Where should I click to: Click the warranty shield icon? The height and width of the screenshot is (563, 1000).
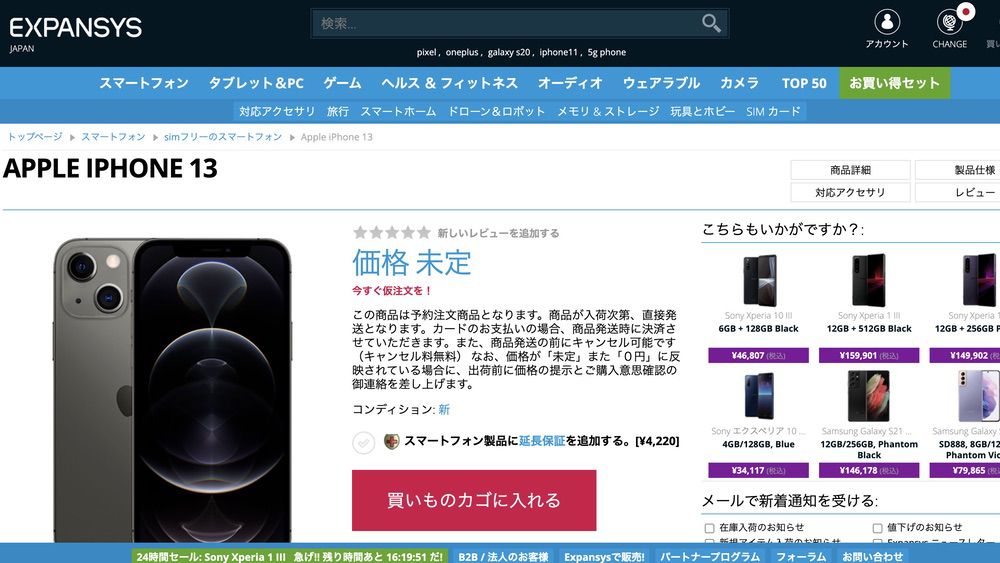[x=392, y=441]
